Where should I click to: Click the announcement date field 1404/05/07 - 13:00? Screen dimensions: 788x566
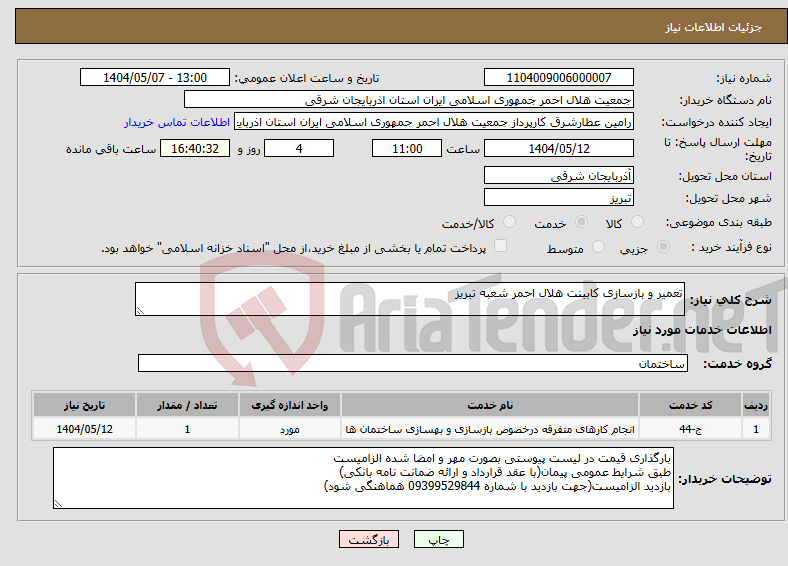coord(155,77)
